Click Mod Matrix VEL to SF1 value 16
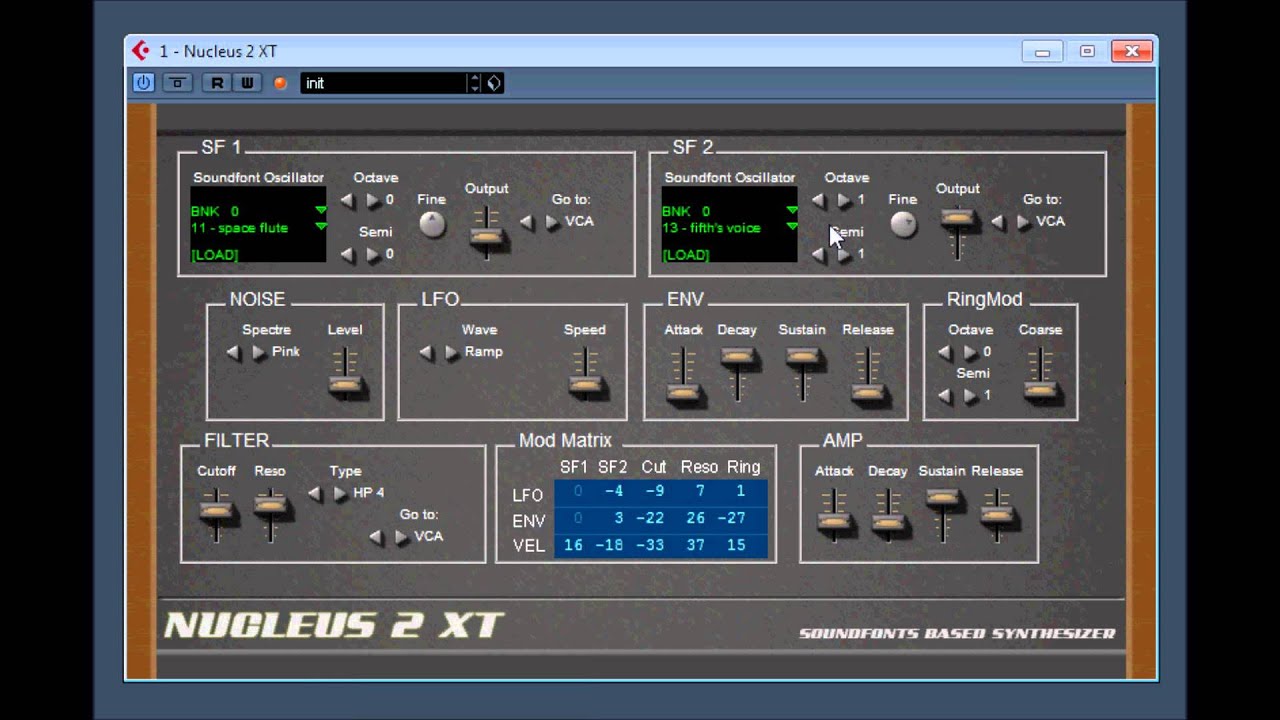The image size is (1280, 720). click(572, 545)
